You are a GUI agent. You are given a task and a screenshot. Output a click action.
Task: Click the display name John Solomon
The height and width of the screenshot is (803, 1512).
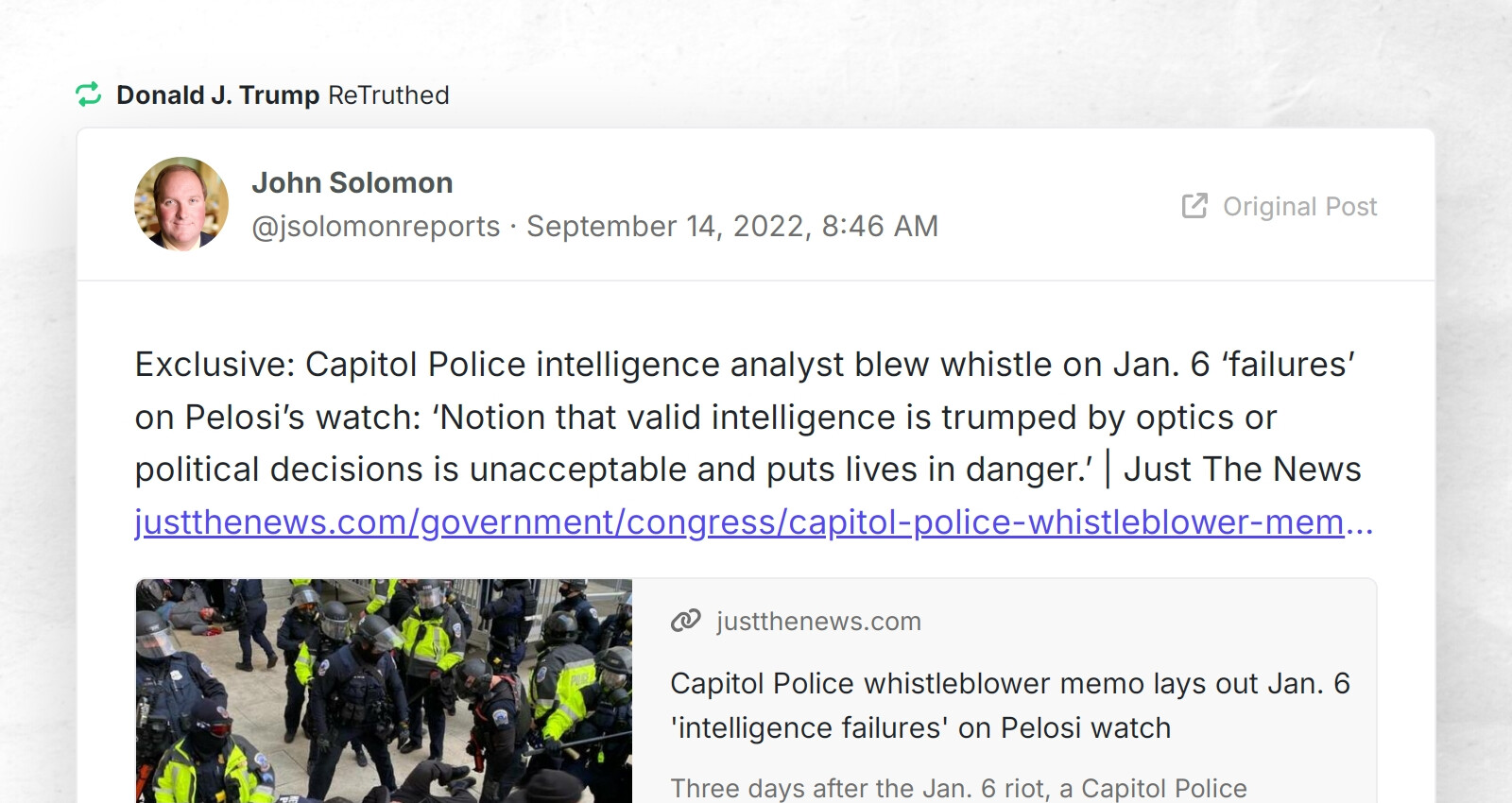(x=352, y=182)
